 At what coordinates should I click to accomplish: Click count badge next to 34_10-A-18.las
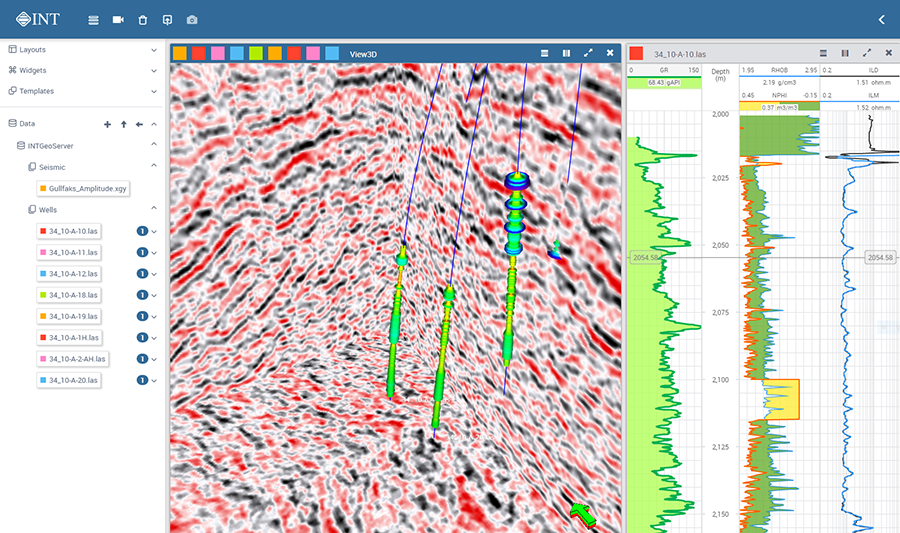pos(142,295)
